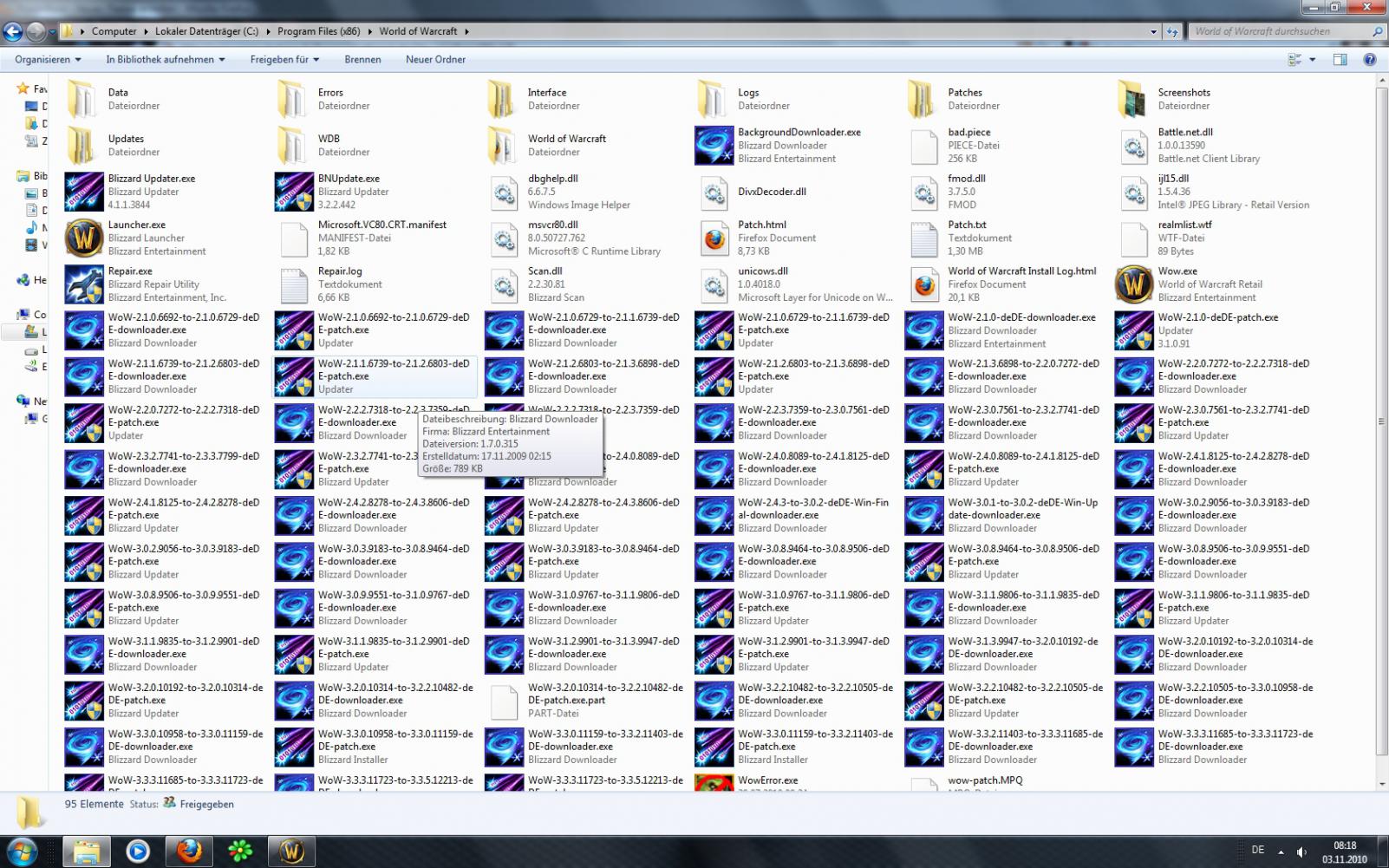
Task: Toggle the preview pane button
Action: coord(1340,59)
